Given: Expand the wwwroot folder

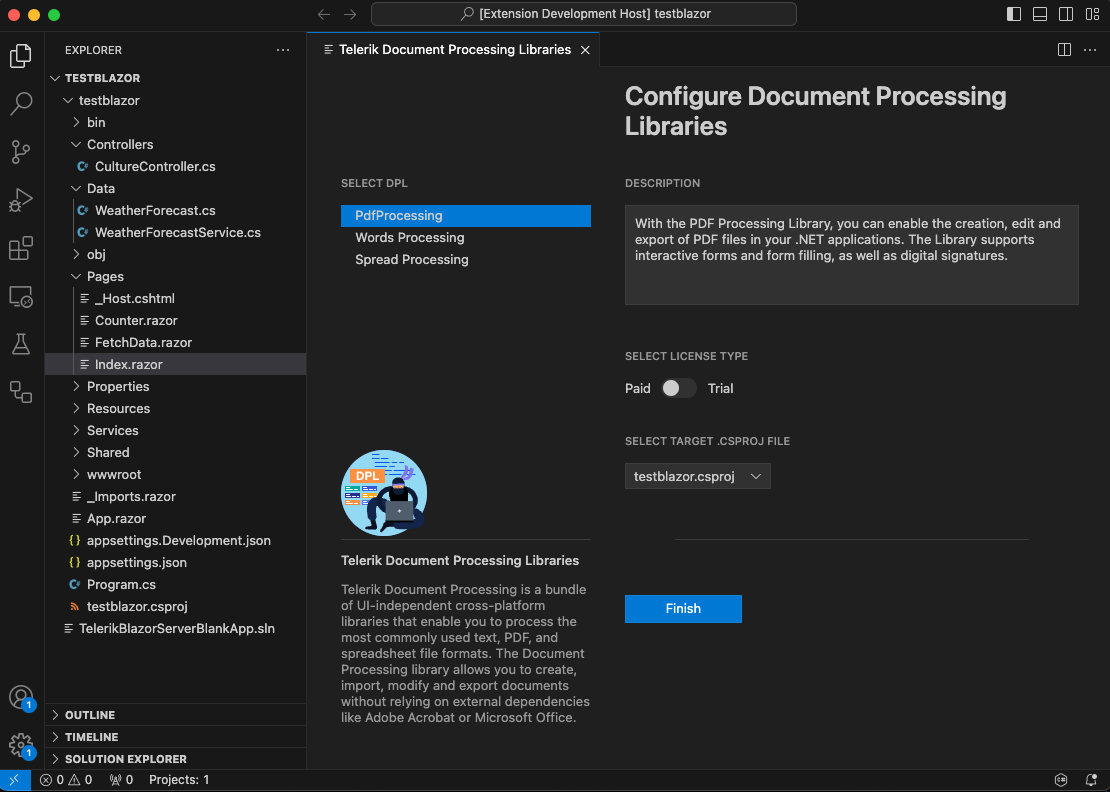Looking at the screenshot, I should point(176,474).
